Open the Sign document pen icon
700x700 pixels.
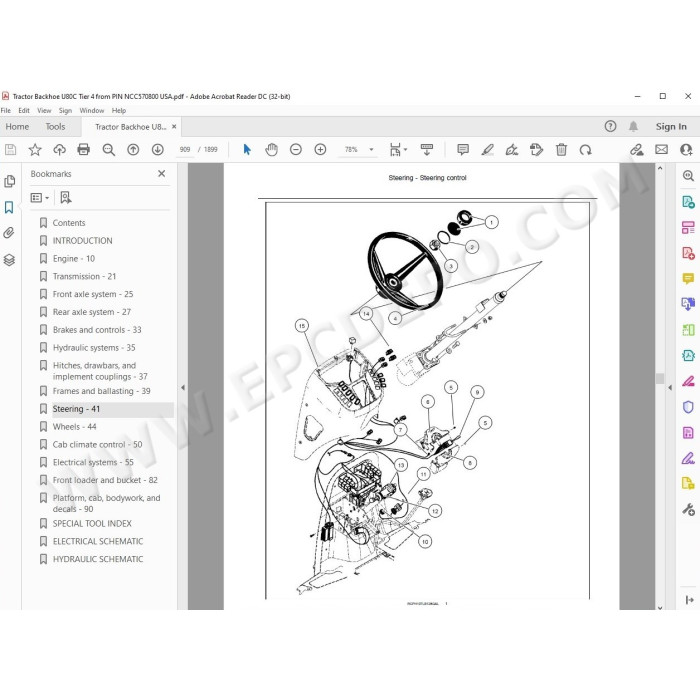point(512,150)
